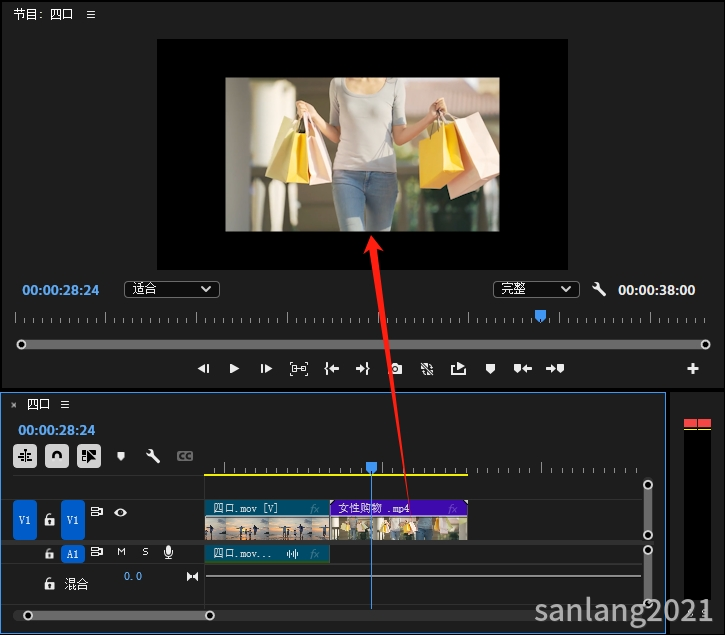Click the step forward one frame icon
Image resolution: width=725 pixels, height=635 pixels.
click(266, 368)
